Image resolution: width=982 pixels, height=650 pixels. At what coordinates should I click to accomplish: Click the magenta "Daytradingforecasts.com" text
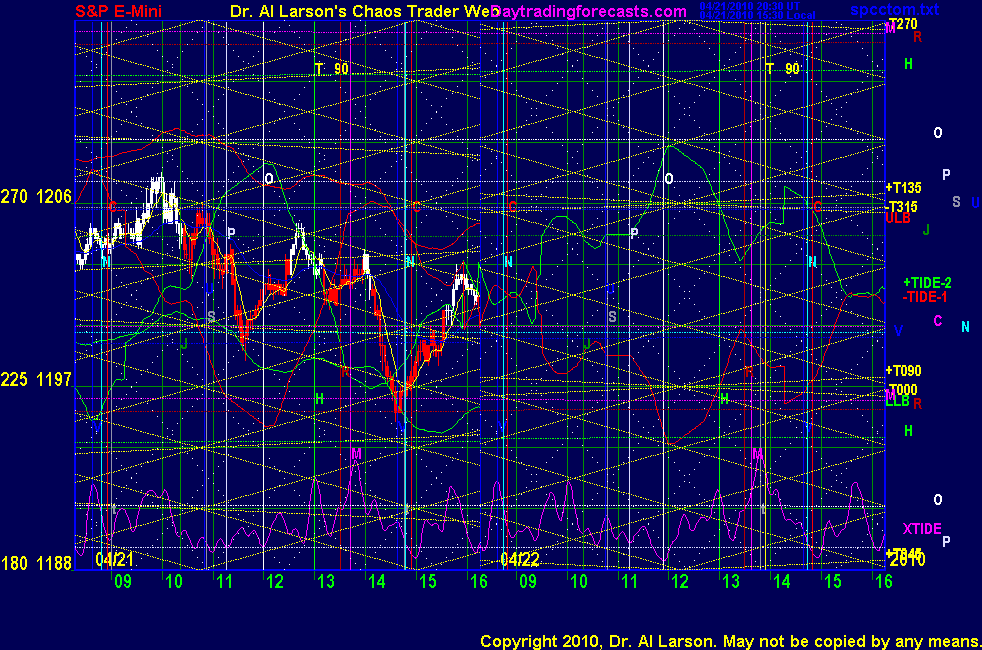589,11
